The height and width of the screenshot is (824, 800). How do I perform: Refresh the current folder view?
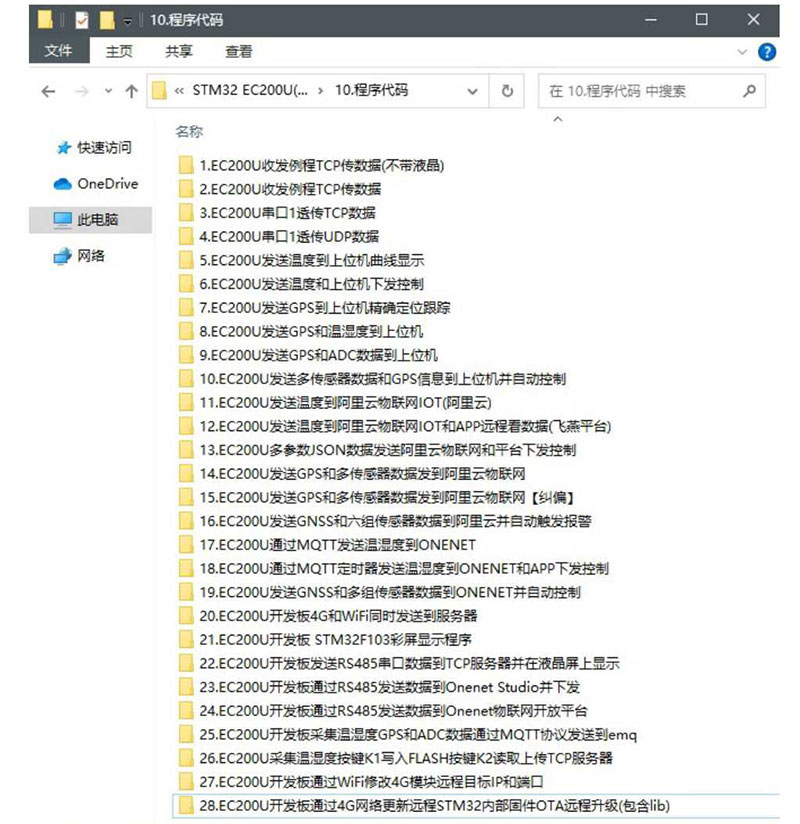[x=507, y=91]
